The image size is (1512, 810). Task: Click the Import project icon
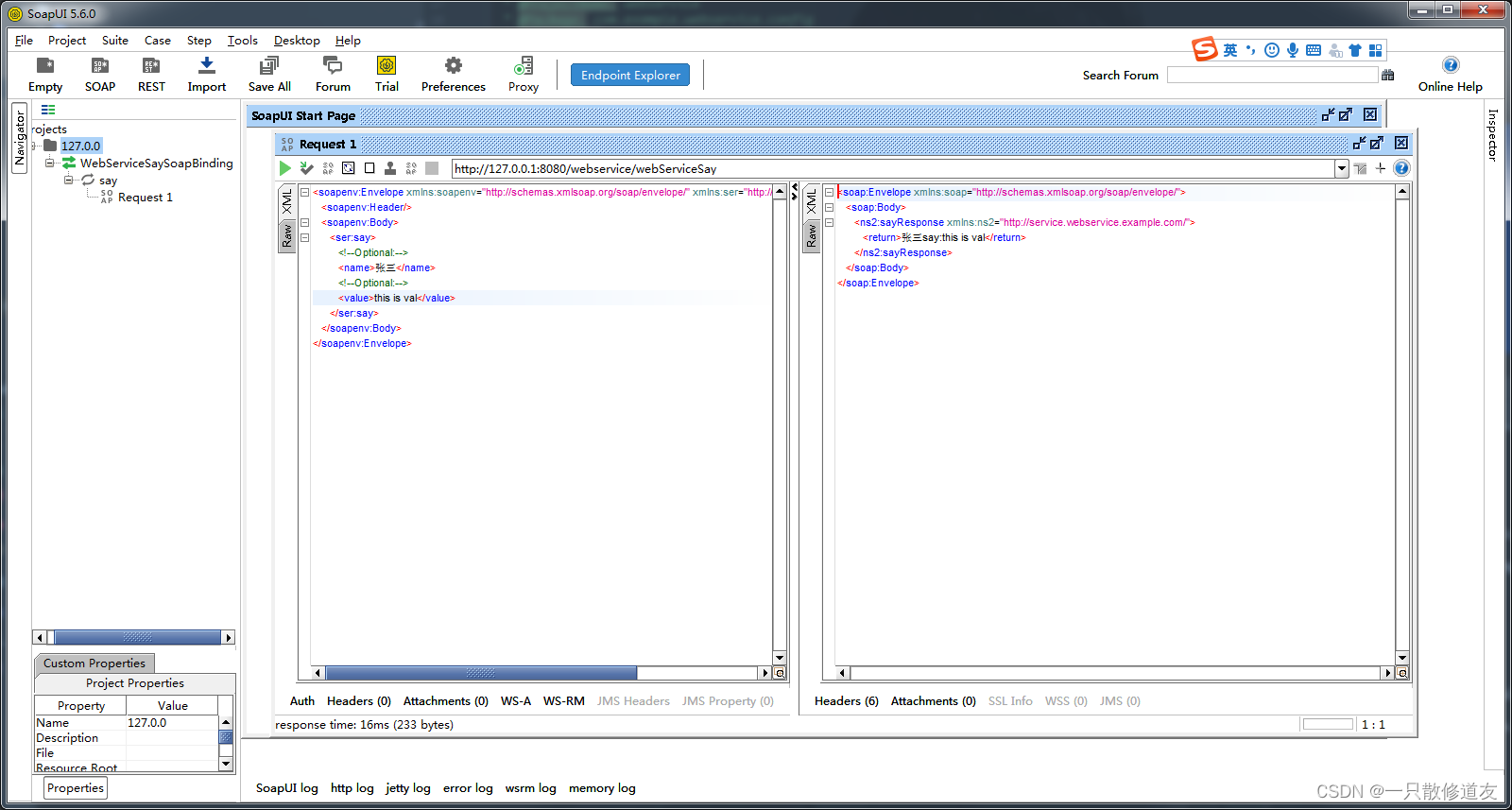[x=207, y=65]
